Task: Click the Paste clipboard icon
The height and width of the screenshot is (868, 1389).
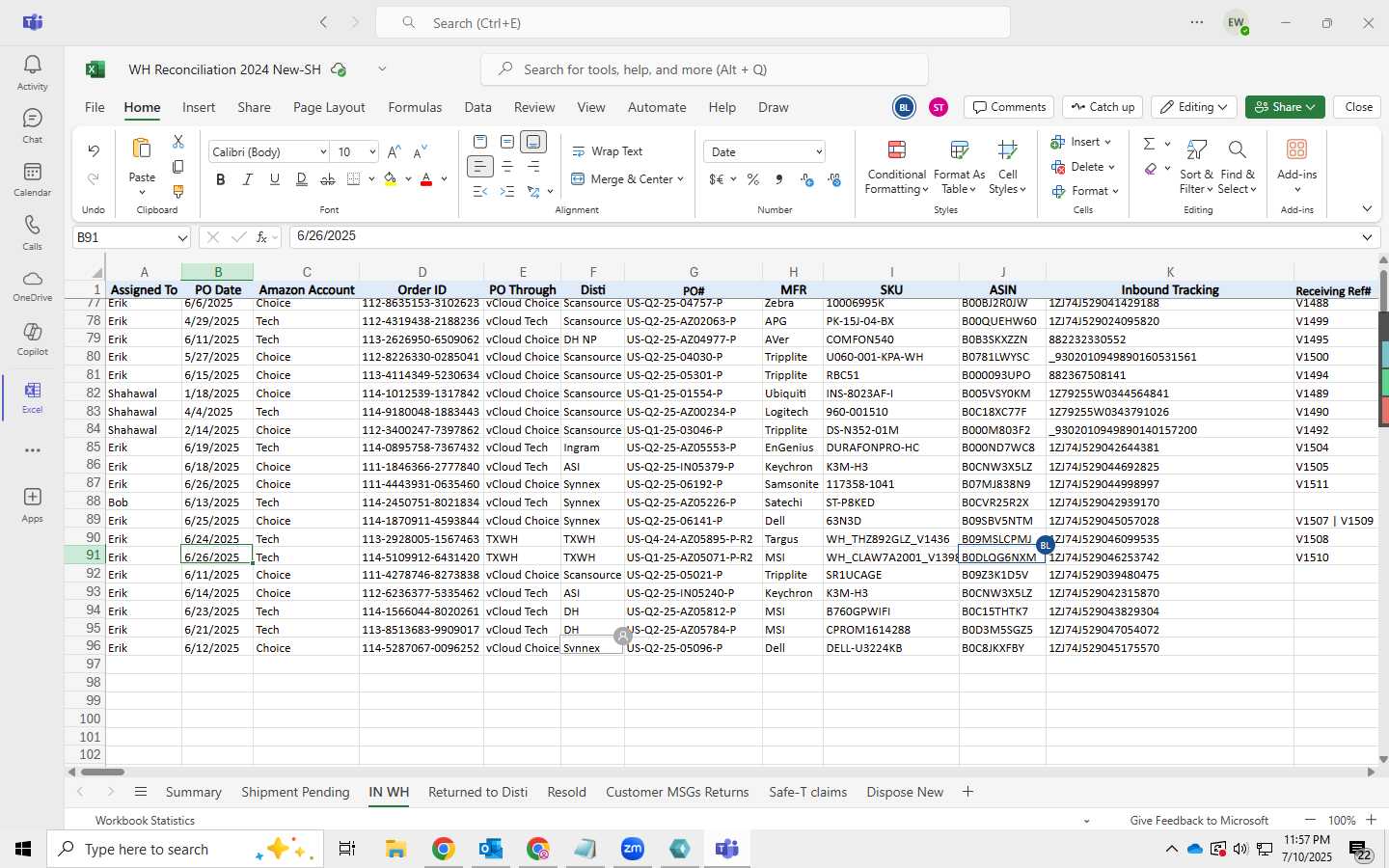Action: (x=142, y=149)
